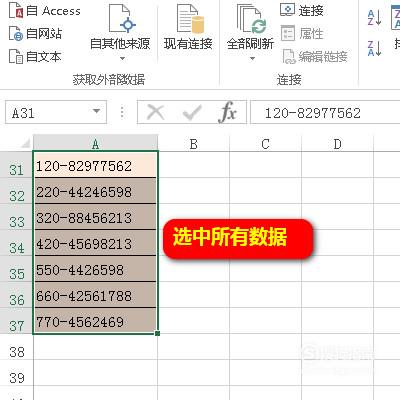Click cell containing 120-82977562

point(95,165)
